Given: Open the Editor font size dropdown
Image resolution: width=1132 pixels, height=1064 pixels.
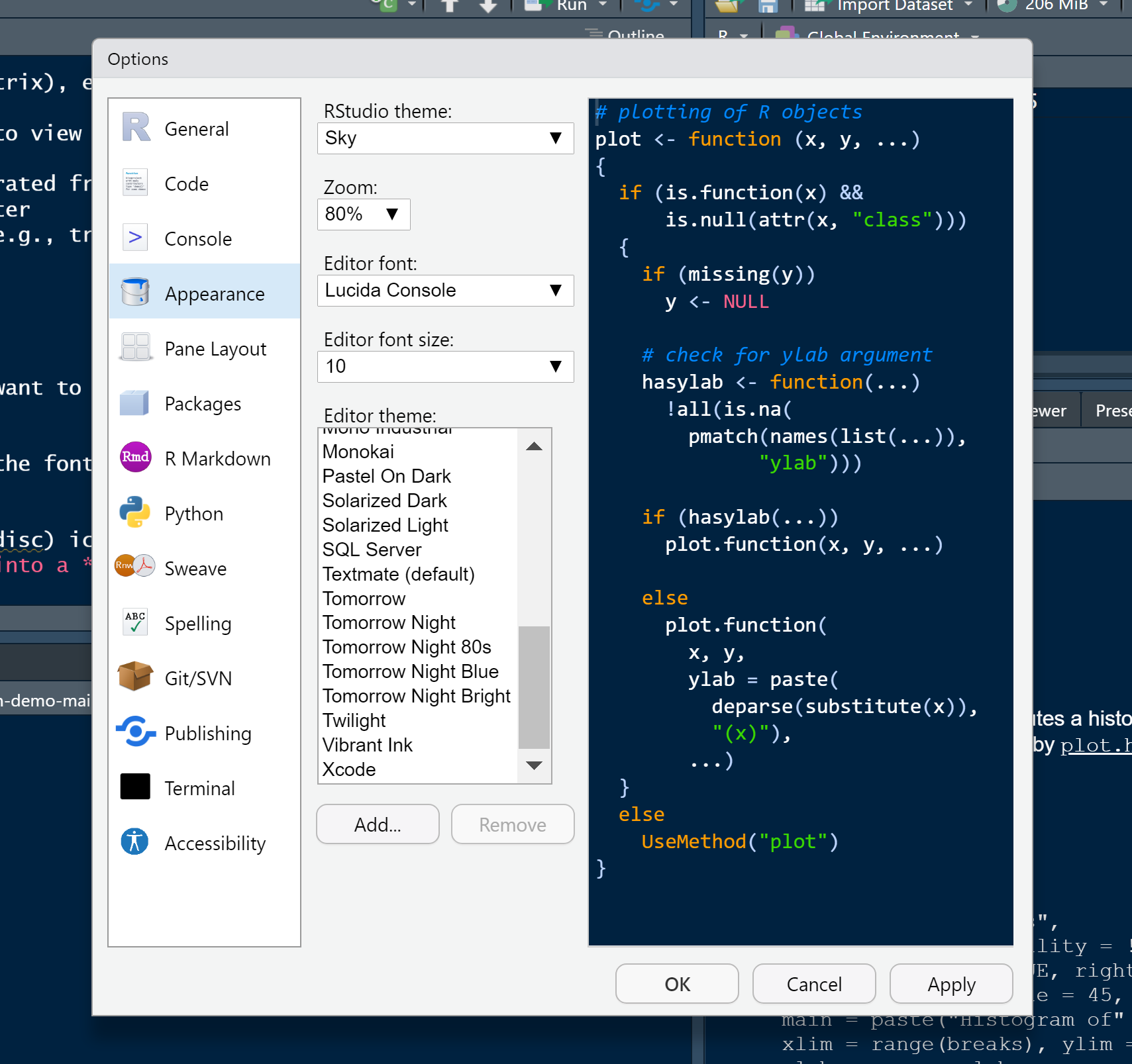Looking at the screenshot, I should coord(445,367).
